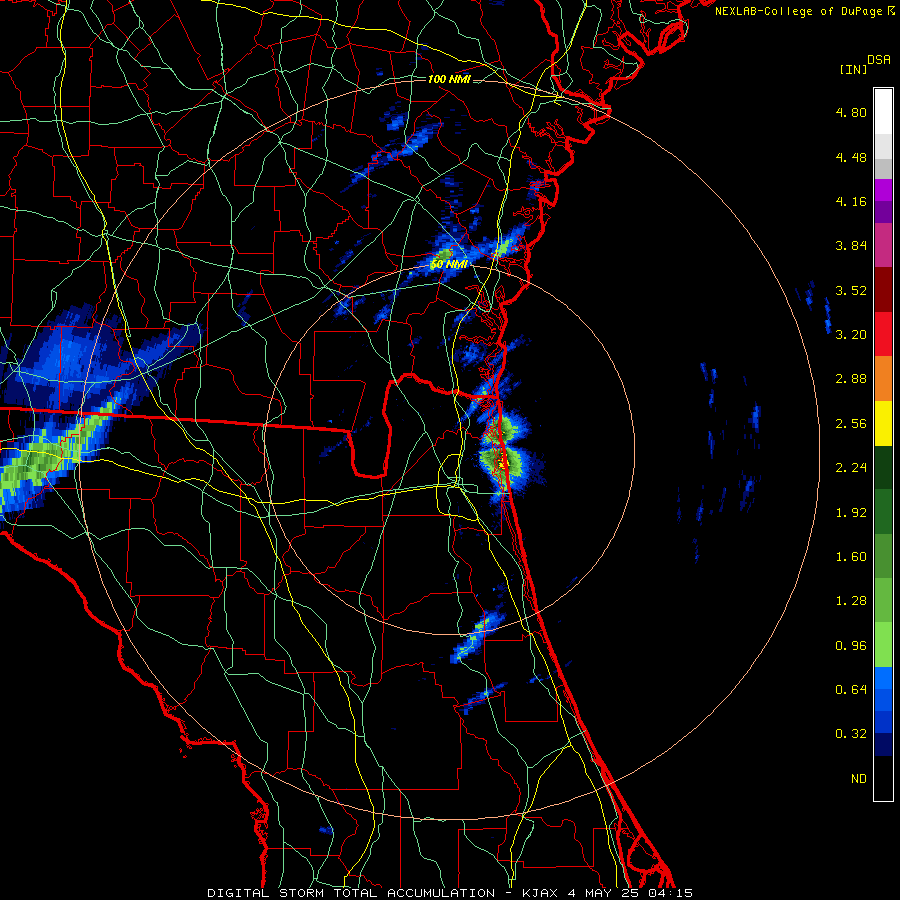
Task: Click the bright red swatch in the legend
Action: pos(883,334)
